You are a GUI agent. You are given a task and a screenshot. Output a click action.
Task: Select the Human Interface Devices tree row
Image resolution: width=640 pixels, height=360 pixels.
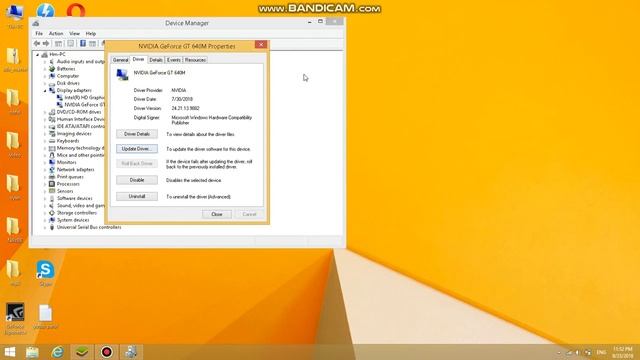tap(76, 119)
